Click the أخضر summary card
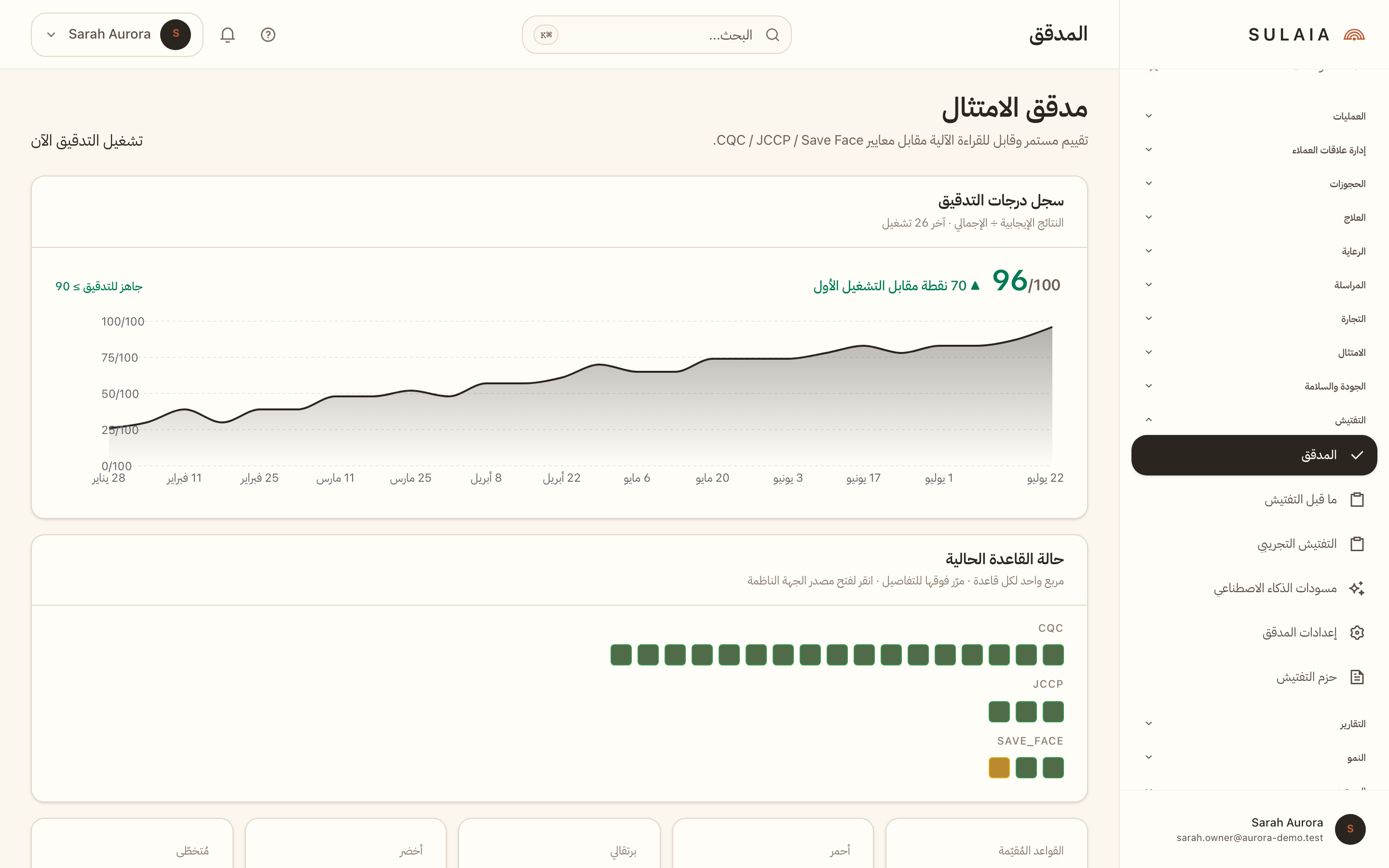1389x868 pixels. 345,843
